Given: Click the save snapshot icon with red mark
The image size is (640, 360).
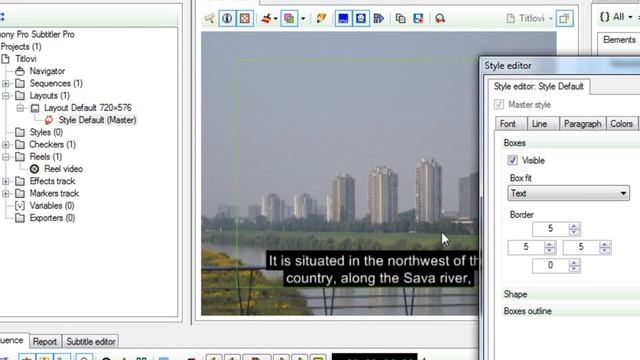Looking at the screenshot, I should pos(418,18).
